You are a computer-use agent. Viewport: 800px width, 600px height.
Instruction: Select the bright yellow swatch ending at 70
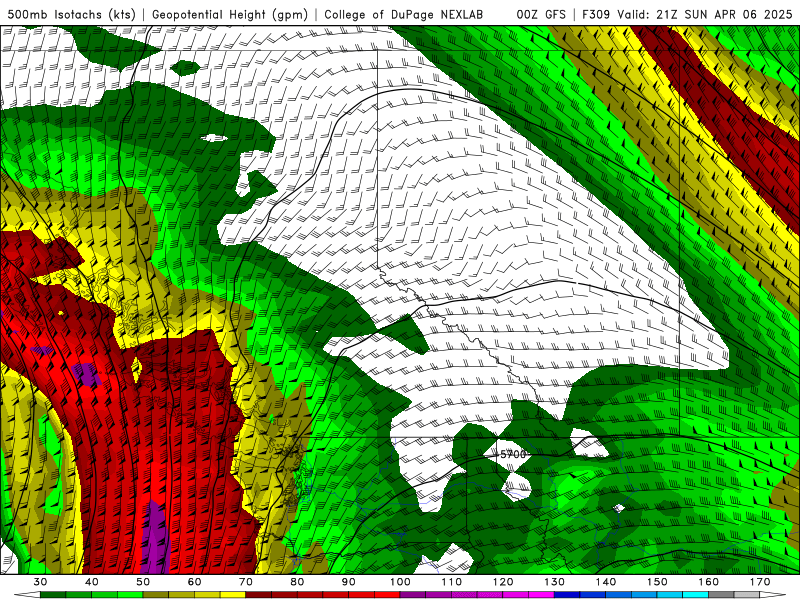pos(233,594)
